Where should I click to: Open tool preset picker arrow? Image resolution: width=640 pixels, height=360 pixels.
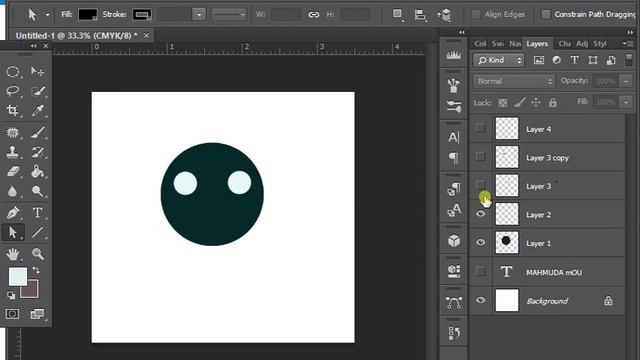point(47,15)
